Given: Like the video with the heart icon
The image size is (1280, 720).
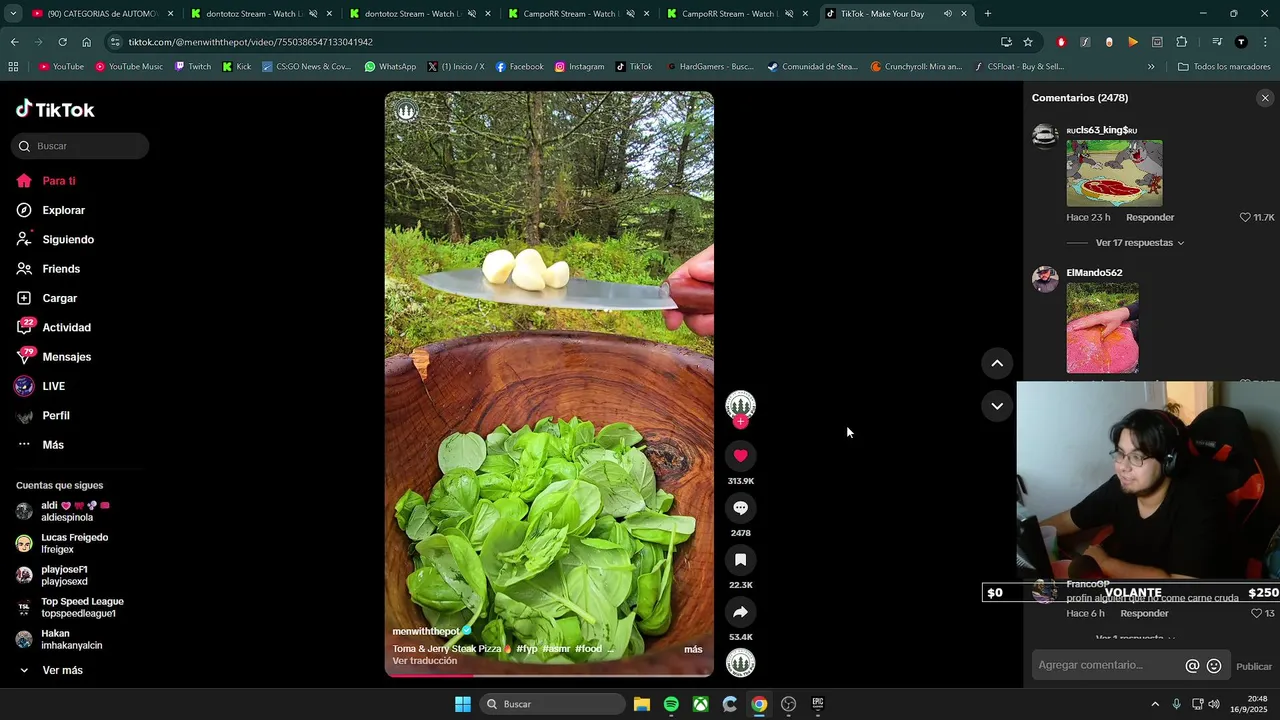Looking at the screenshot, I should pyautogui.click(x=740, y=456).
